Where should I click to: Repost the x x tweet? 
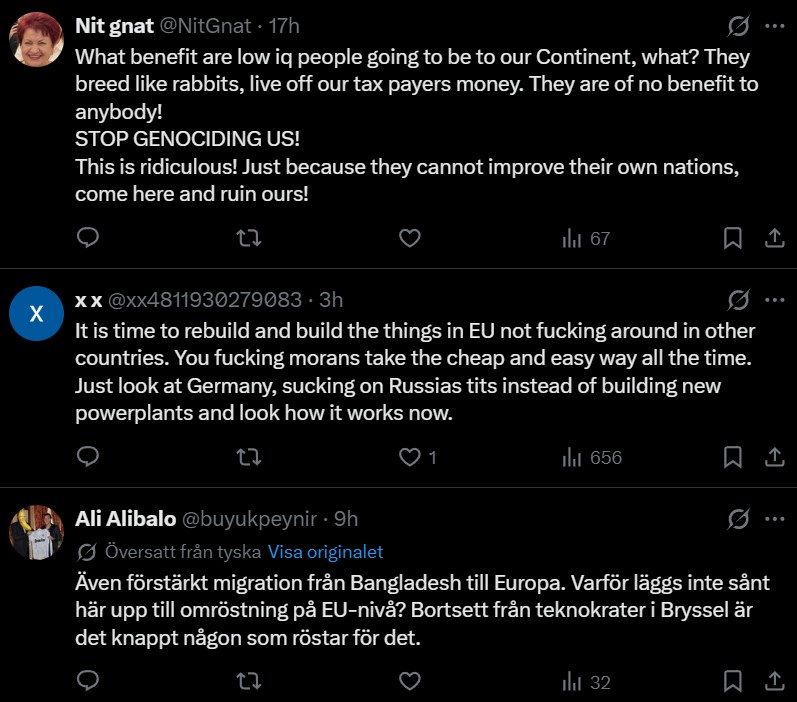coord(248,457)
